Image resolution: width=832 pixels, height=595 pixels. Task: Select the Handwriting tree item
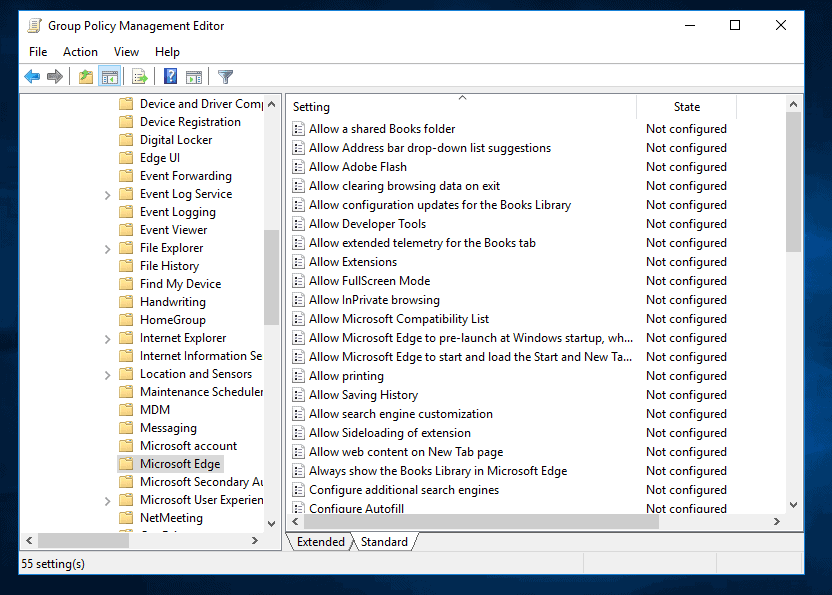coord(173,301)
